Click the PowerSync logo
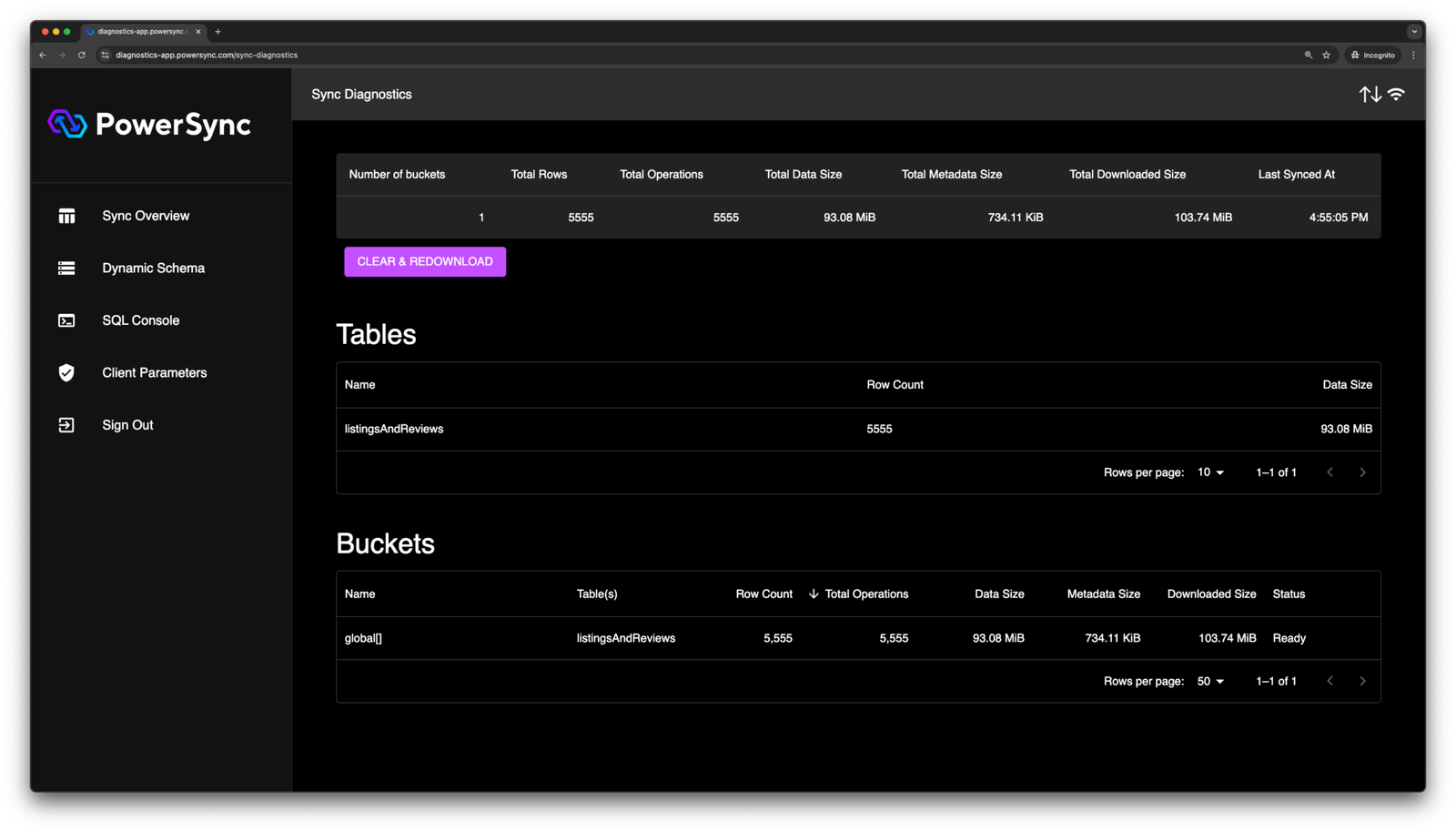 (x=149, y=124)
